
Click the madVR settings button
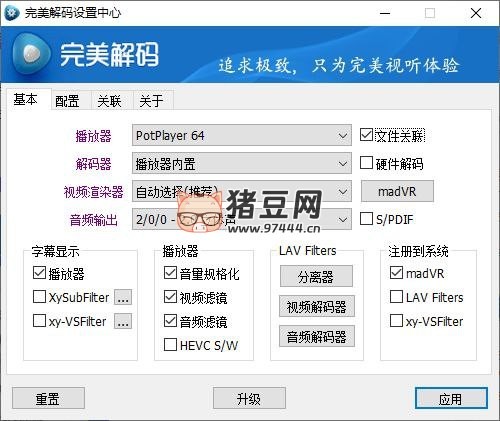[x=397, y=191]
